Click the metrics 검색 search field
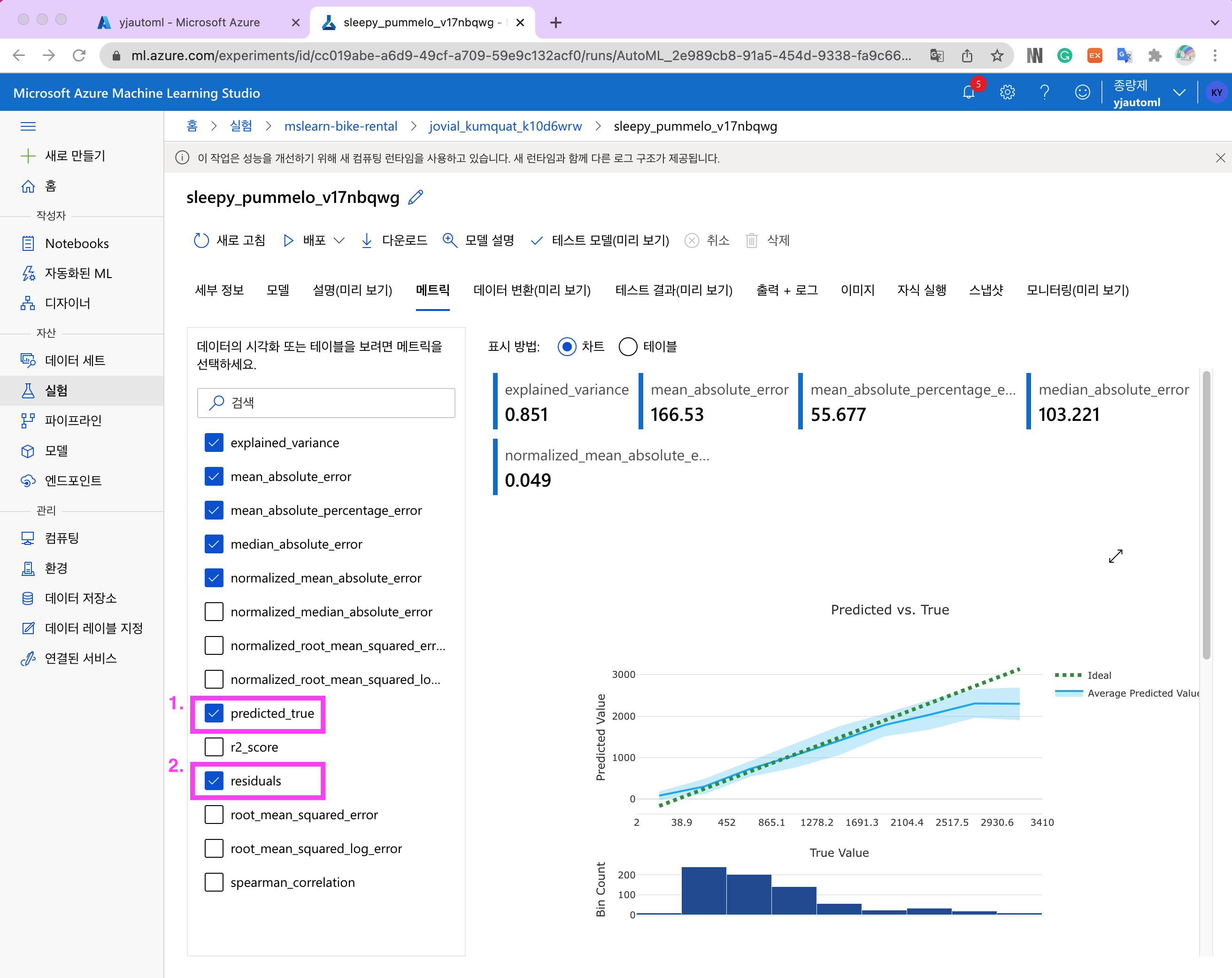This screenshot has width=1232, height=978. click(x=326, y=403)
